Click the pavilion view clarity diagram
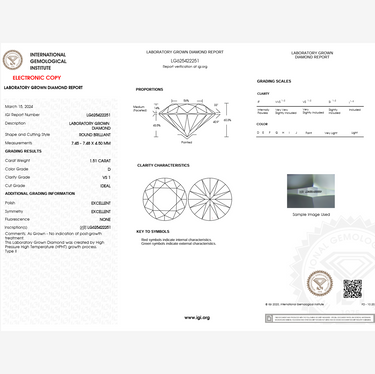 point(210,199)
